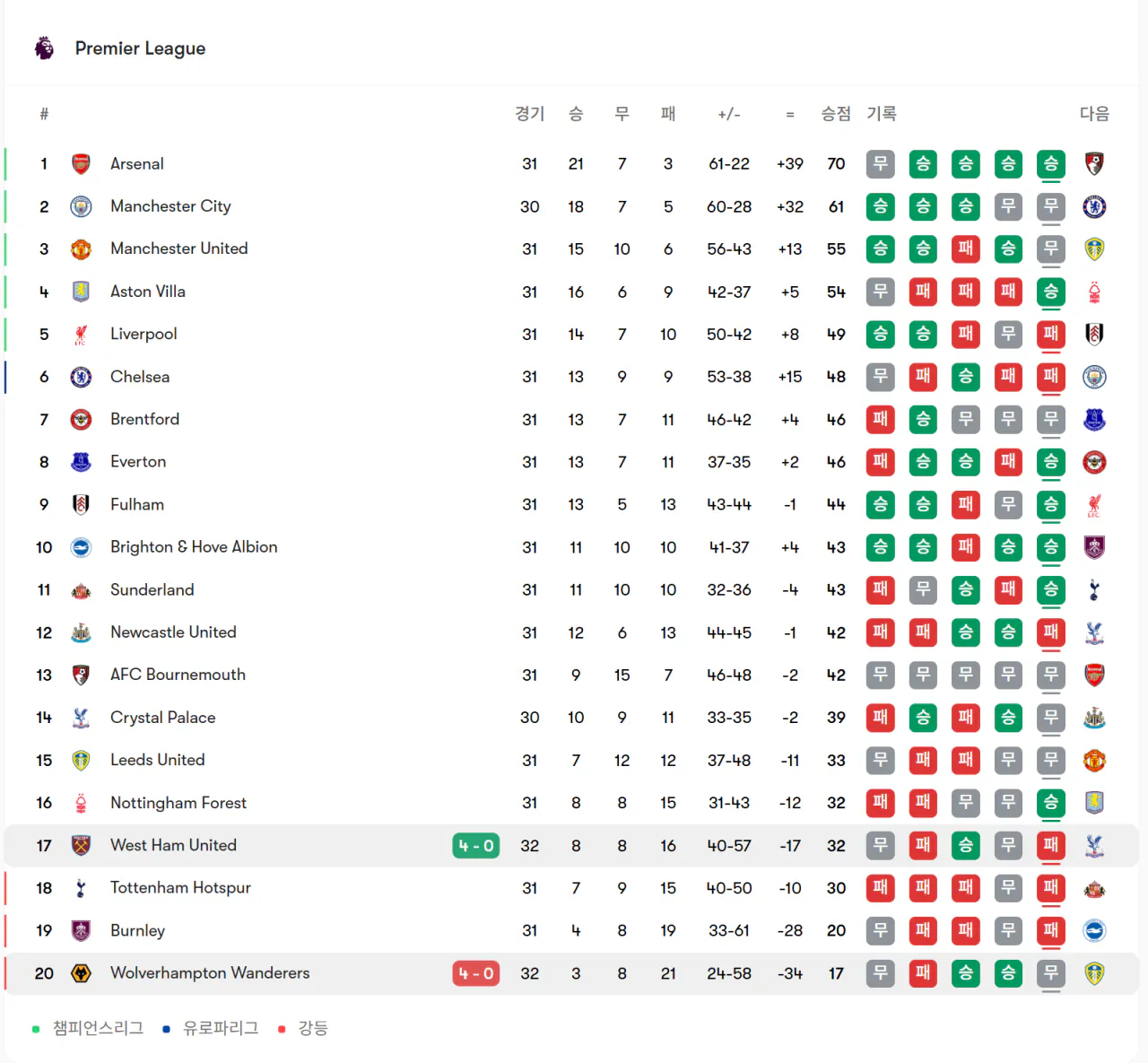Click Arsenal's club crest icon
Viewport: 1148px width, 1063px height.
click(x=81, y=164)
